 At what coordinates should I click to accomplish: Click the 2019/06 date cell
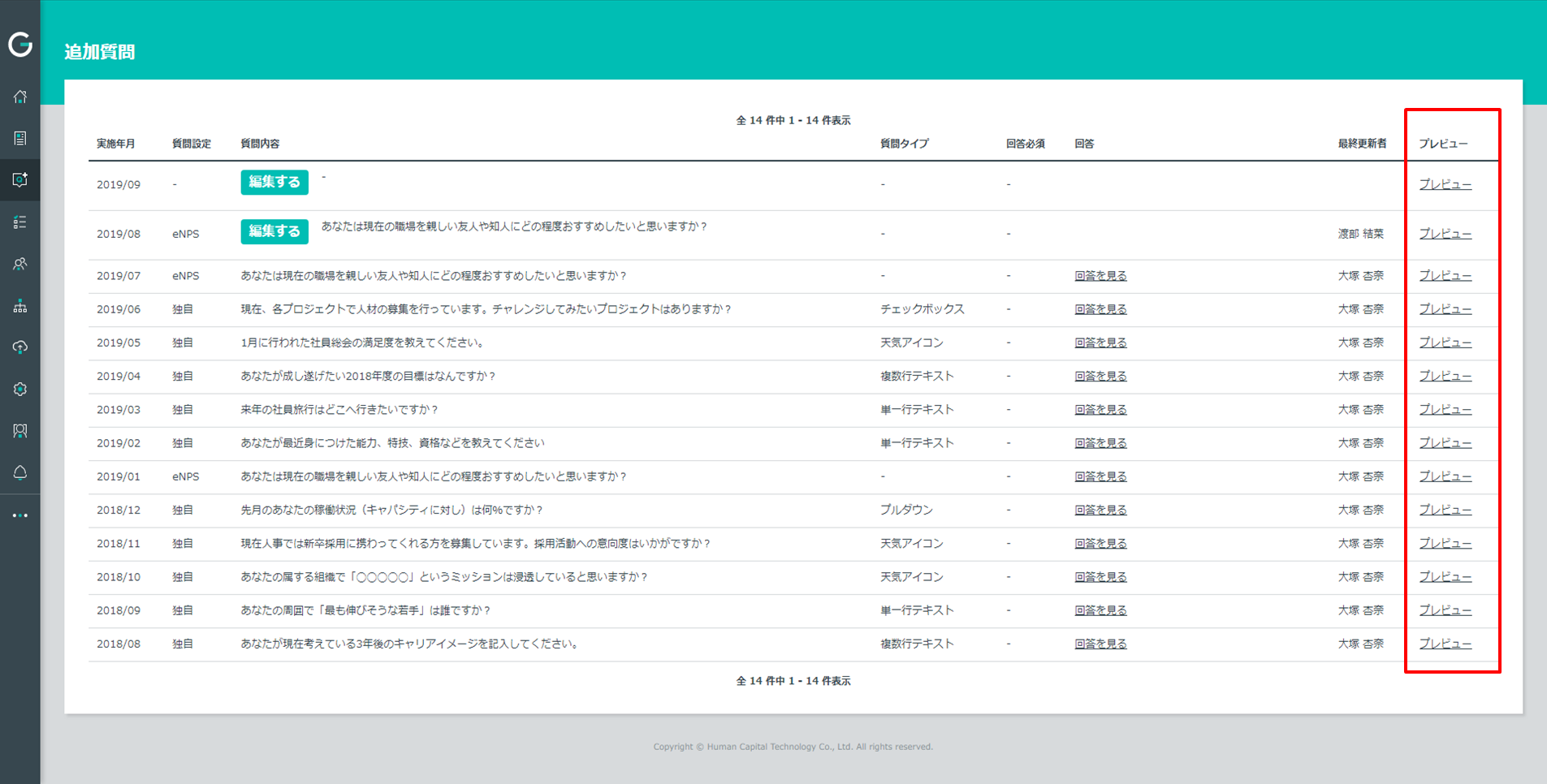coord(119,309)
